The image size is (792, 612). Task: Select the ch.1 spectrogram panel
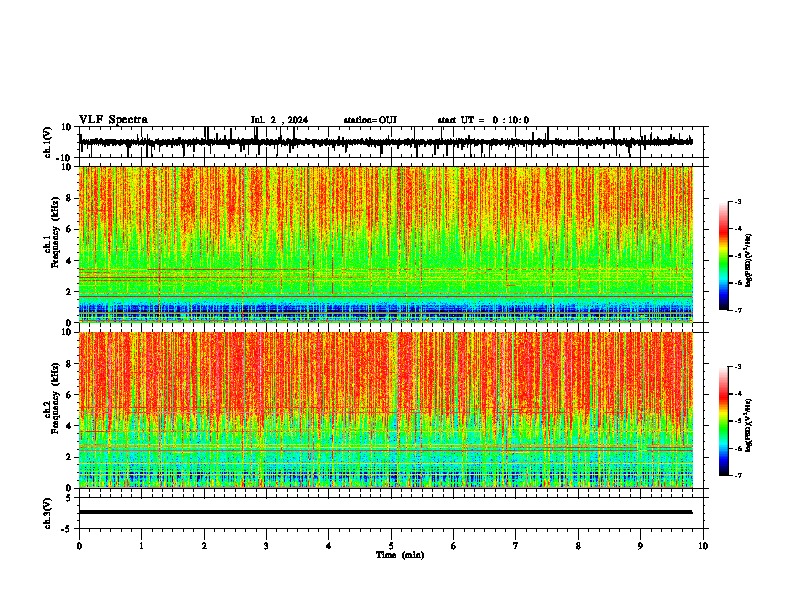(386, 244)
